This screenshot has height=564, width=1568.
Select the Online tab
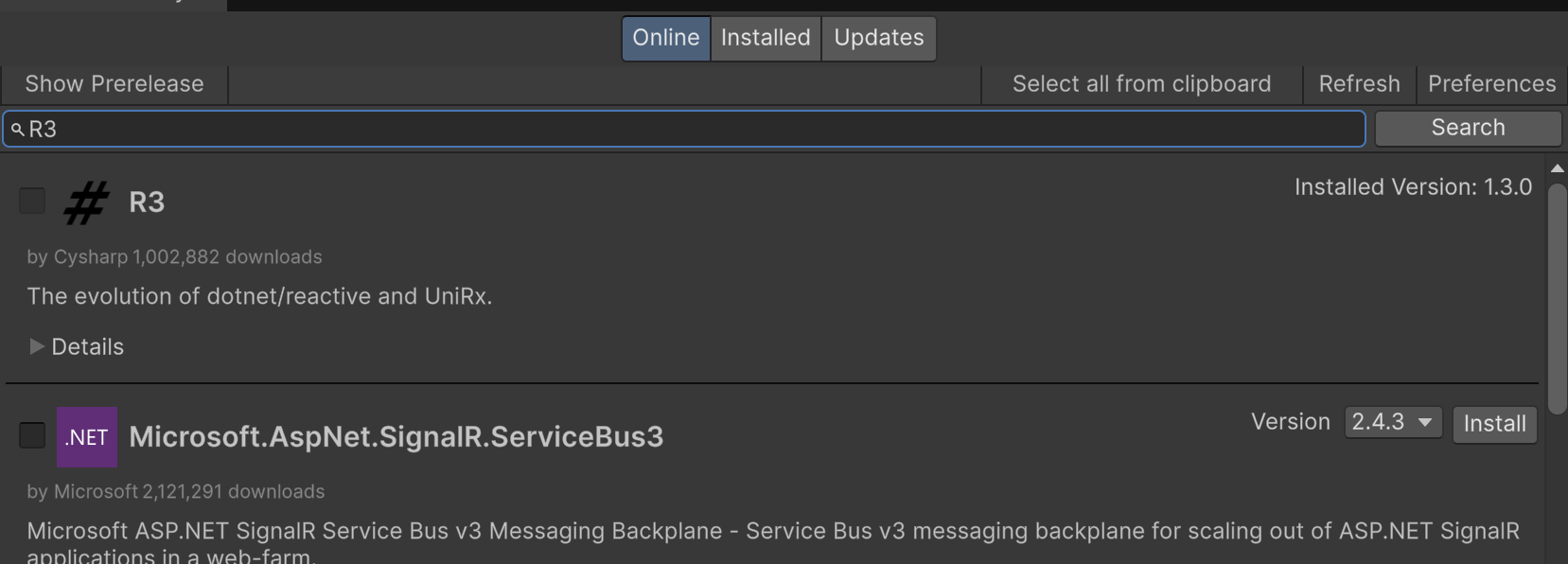click(x=665, y=38)
